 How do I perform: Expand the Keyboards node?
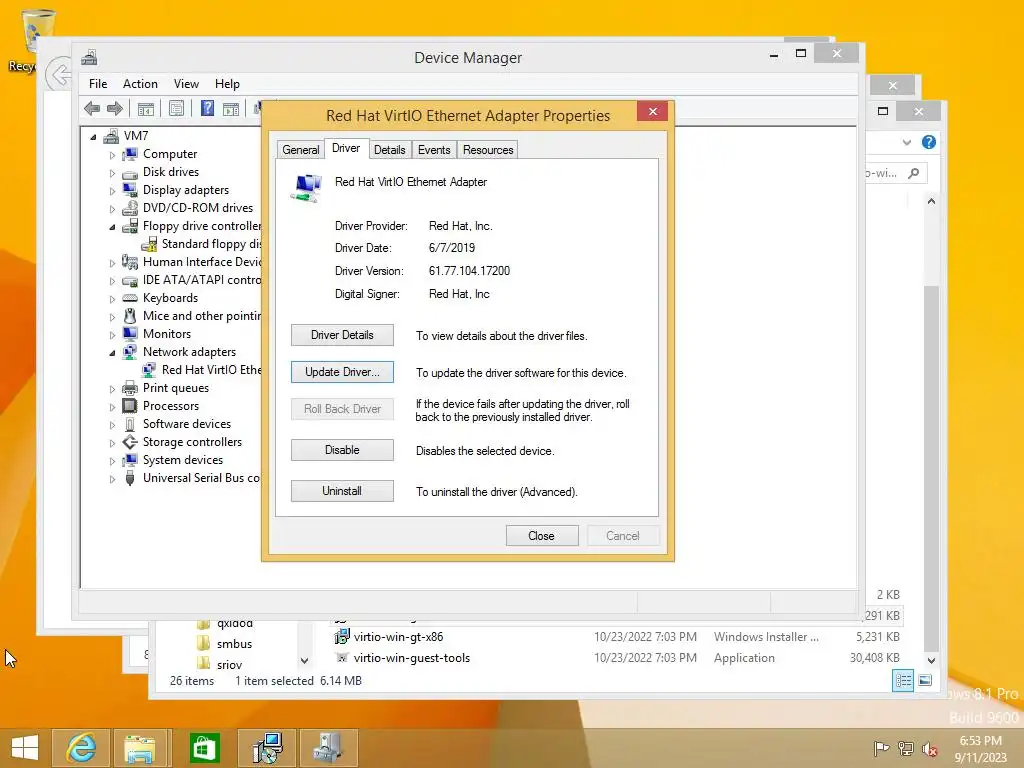click(112, 299)
